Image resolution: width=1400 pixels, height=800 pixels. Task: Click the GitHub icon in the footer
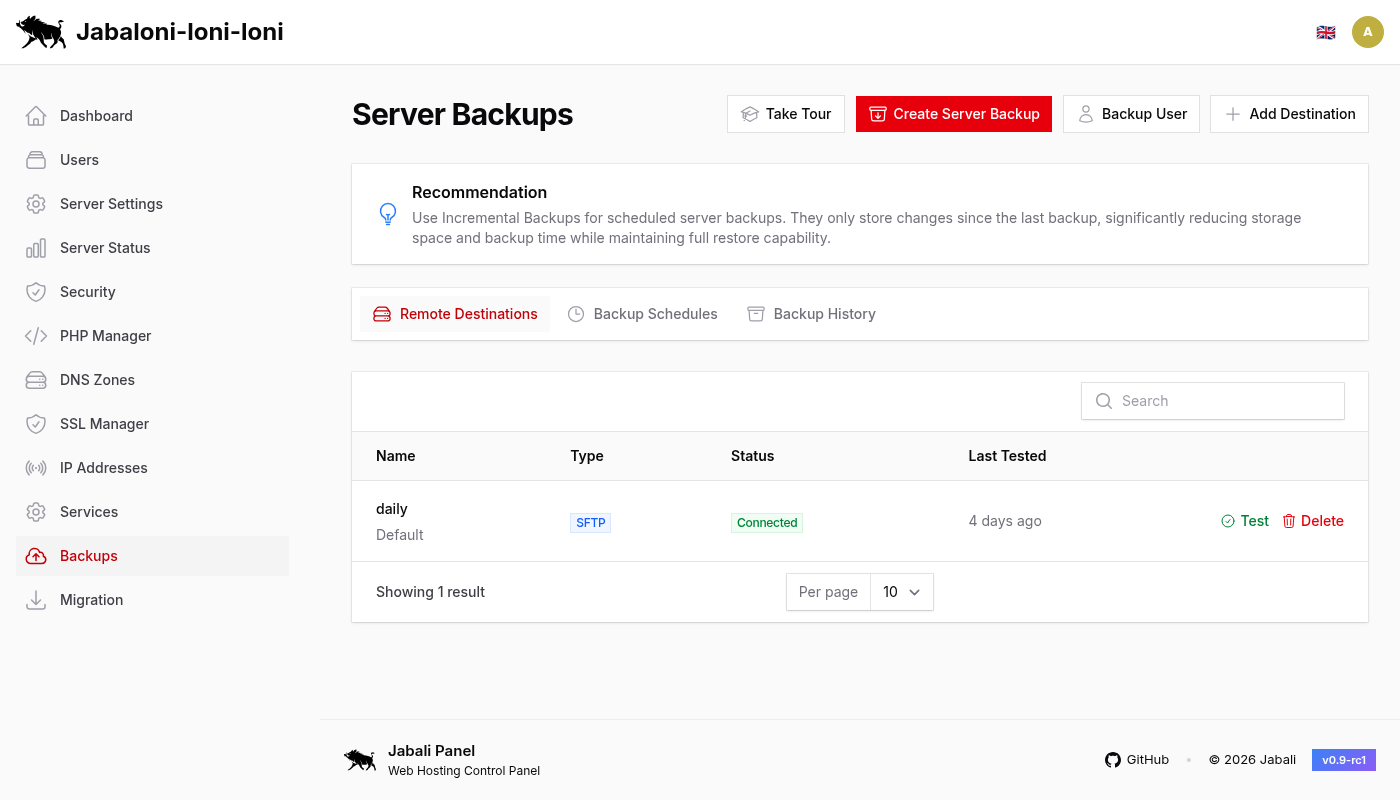[1112, 759]
